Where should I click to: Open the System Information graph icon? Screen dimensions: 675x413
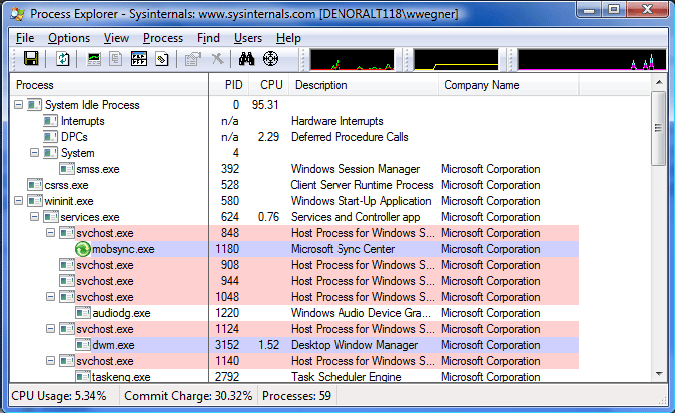[94, 59]
